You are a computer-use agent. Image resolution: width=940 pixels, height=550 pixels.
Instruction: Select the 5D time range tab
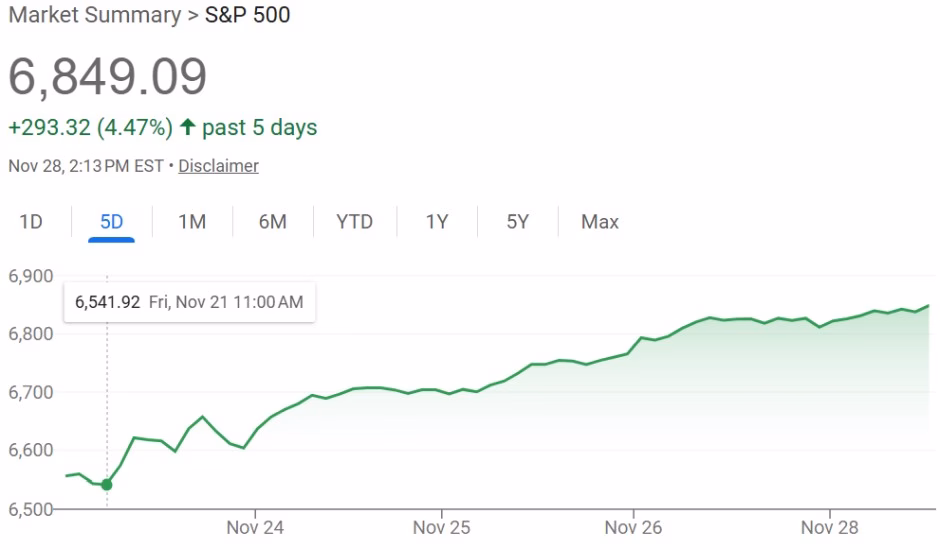point(111,222)
